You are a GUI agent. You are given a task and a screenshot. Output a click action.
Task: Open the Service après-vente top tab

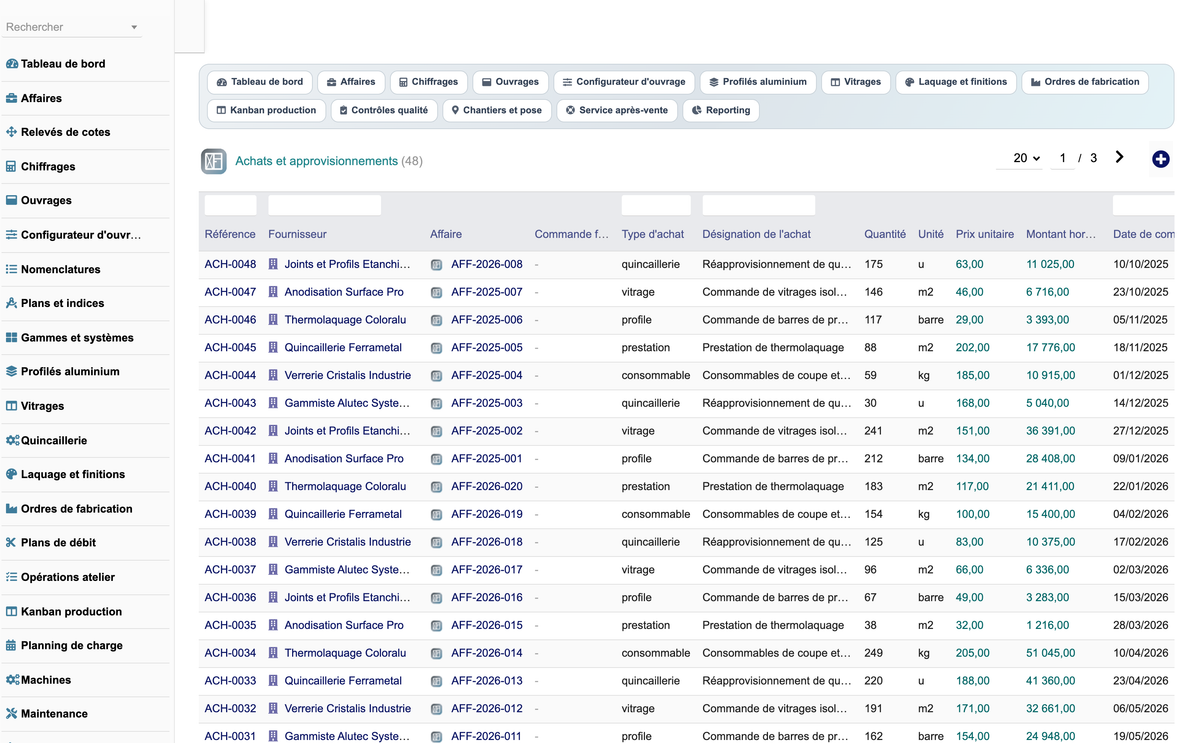point(616,110)
